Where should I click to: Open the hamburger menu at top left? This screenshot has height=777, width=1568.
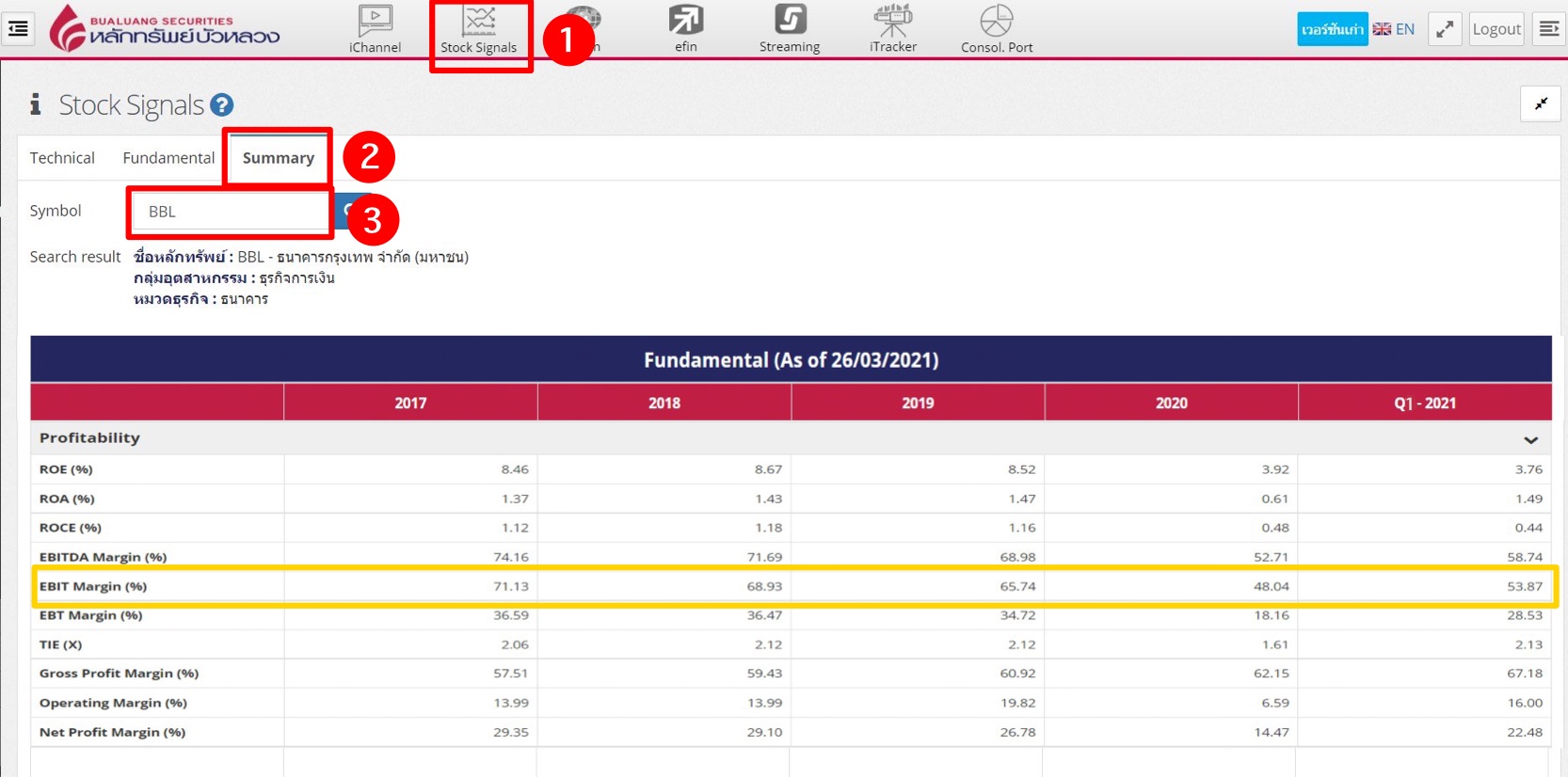click(x=18, y=28)
